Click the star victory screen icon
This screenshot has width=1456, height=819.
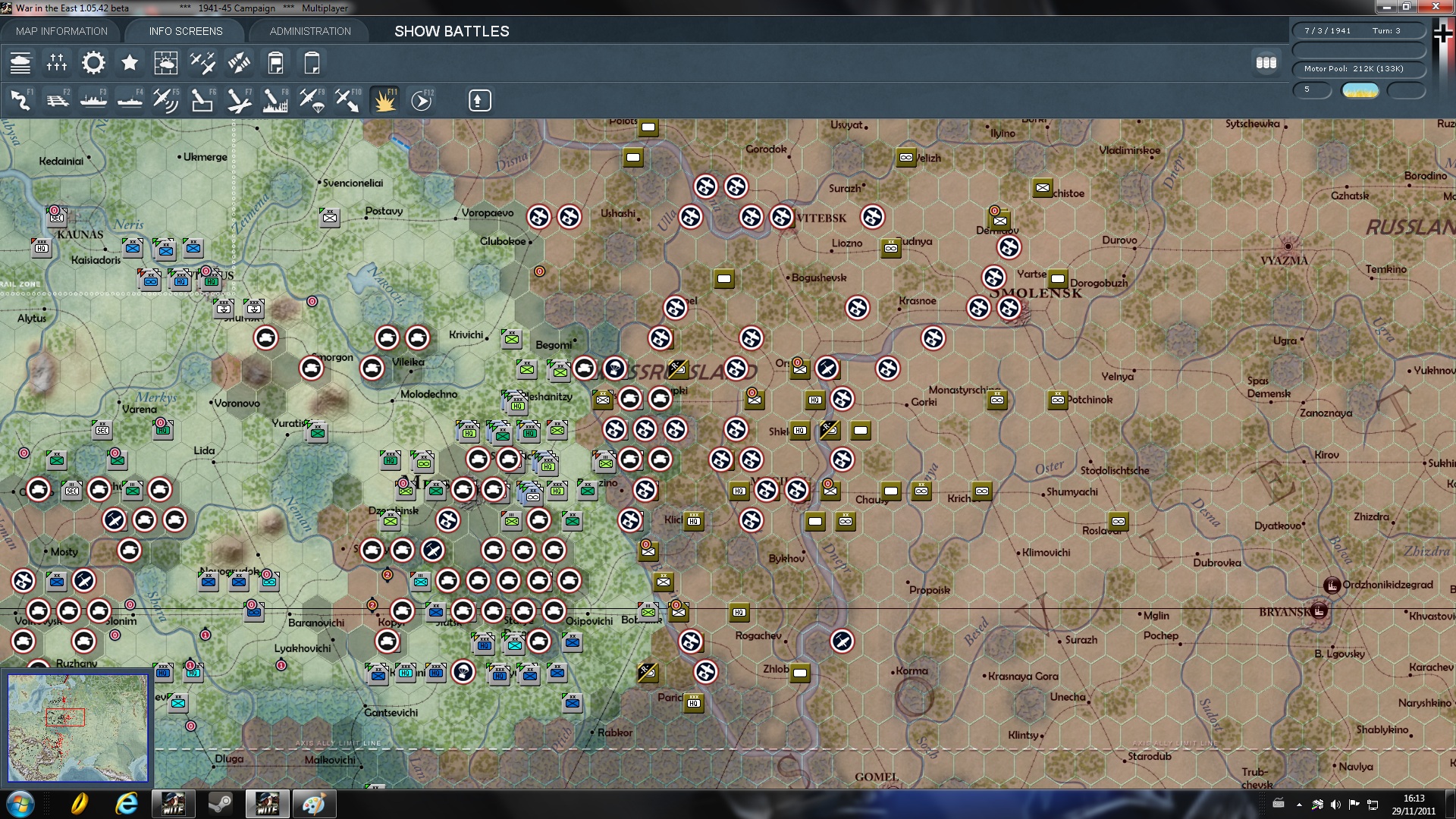[130, 63]
